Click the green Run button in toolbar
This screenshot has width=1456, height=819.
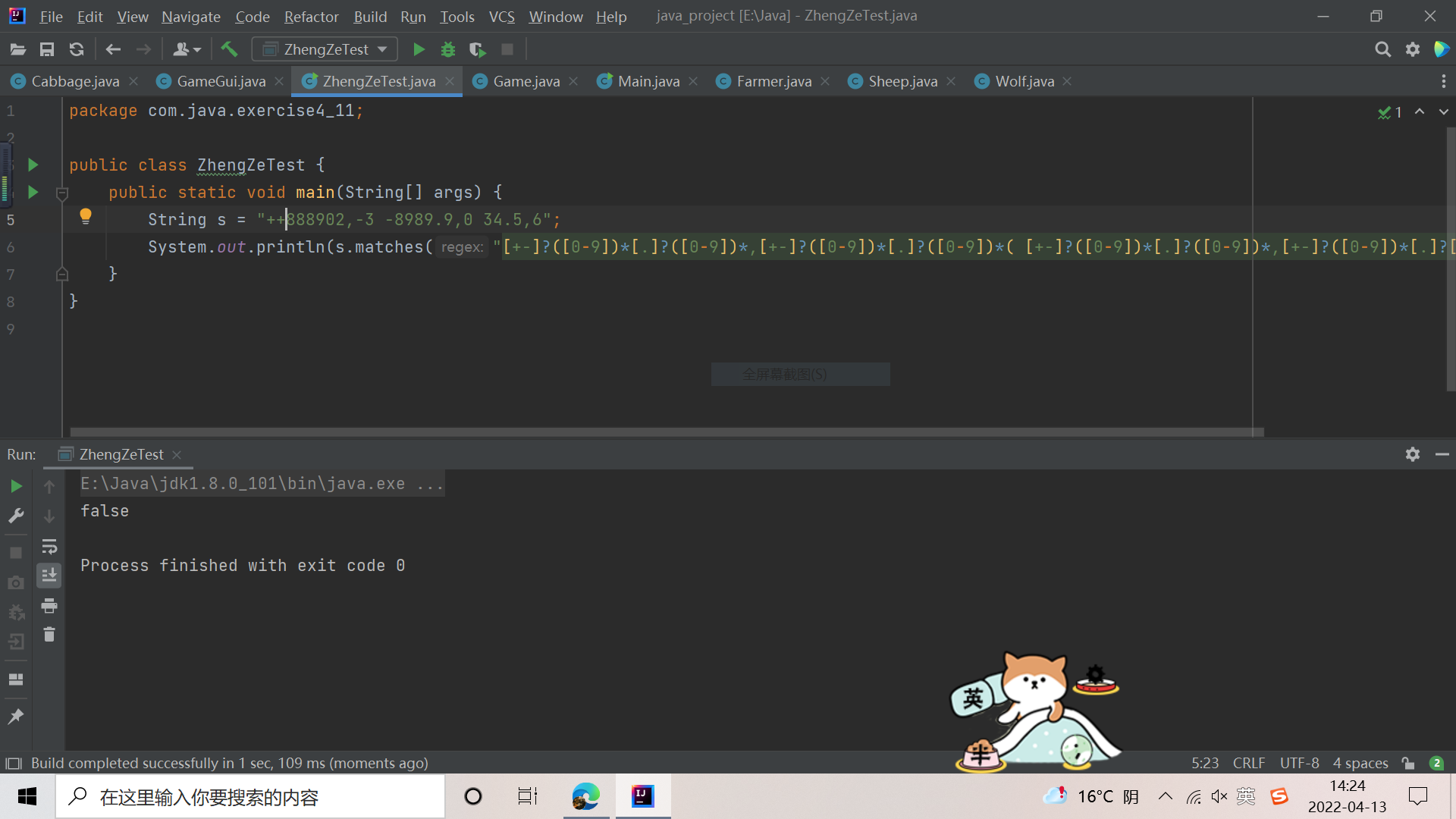[419, 50]
